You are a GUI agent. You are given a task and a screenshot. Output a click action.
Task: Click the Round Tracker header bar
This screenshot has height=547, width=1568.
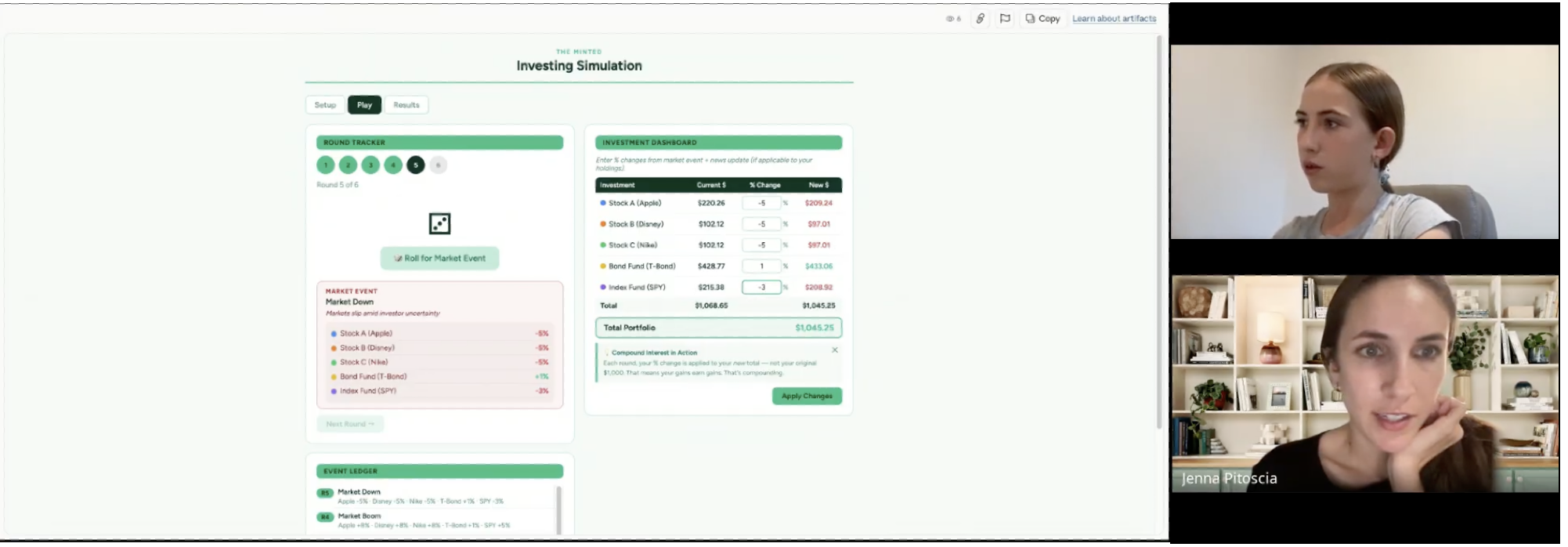click(439, 143)
